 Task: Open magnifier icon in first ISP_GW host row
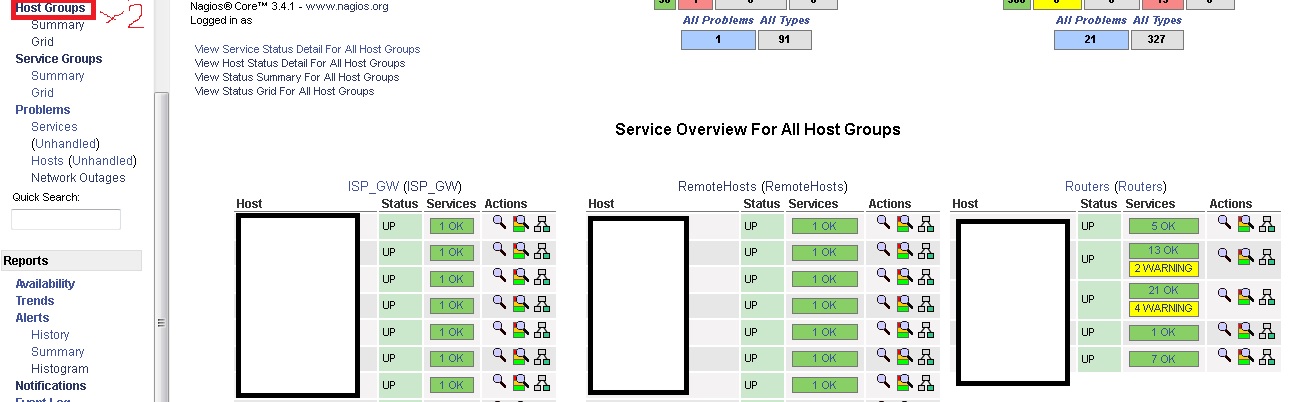[x=499, y=225]
